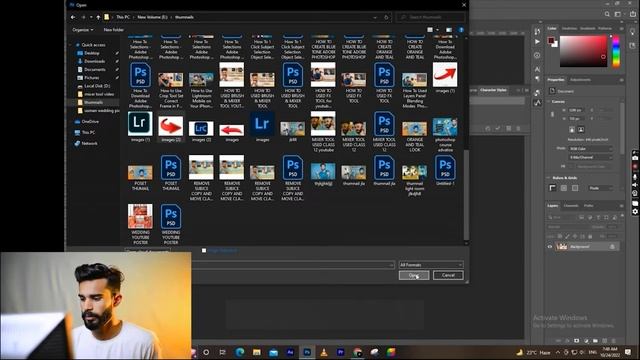
Task: Select landscape canvas orientation button
Action: click(x=581, y=129)
